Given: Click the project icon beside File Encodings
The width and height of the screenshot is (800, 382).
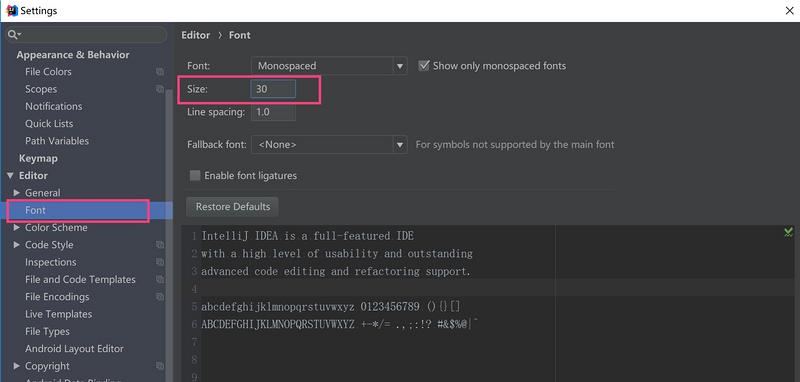Looking at the screenshot, I should point(160,297).
